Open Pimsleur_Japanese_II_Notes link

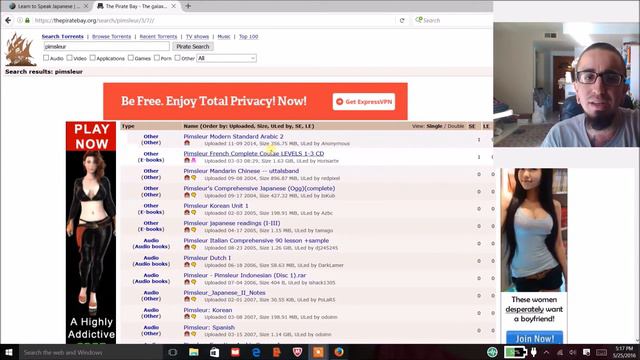pos(224,293)
